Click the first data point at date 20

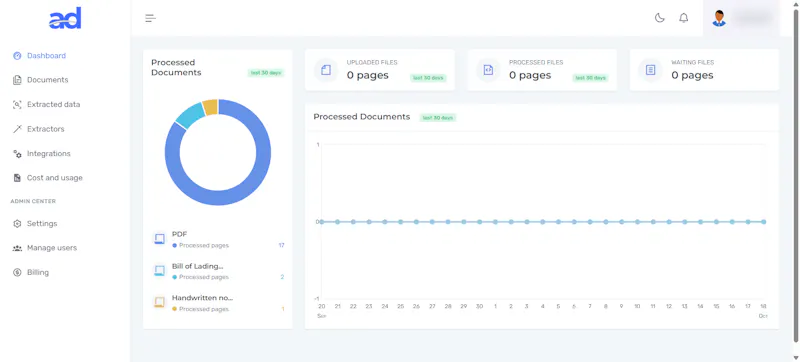[x=321, y=222]
